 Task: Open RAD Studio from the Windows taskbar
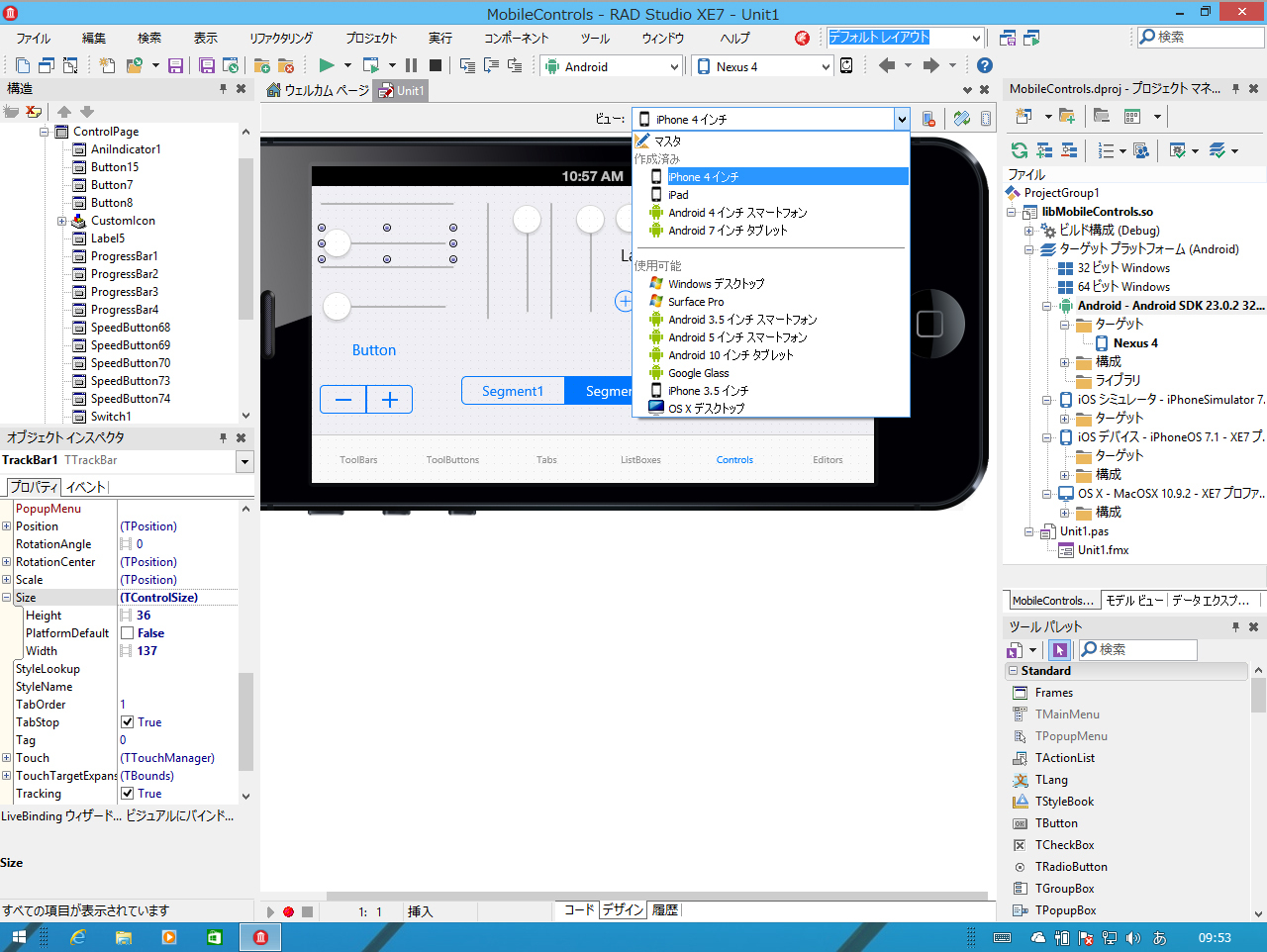pyautogui.click(x=260, y=937)
